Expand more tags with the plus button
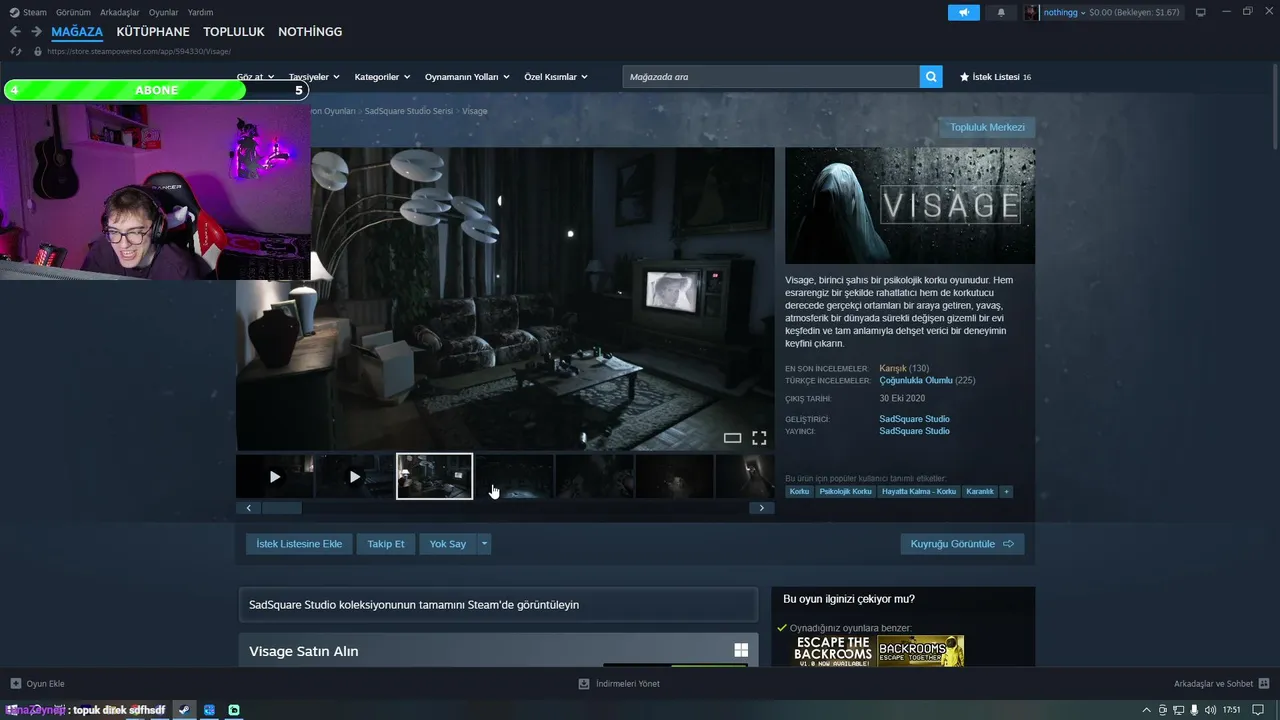Image resolution: width=1280 pixels, height=720 pixels. coord(1006,492)
